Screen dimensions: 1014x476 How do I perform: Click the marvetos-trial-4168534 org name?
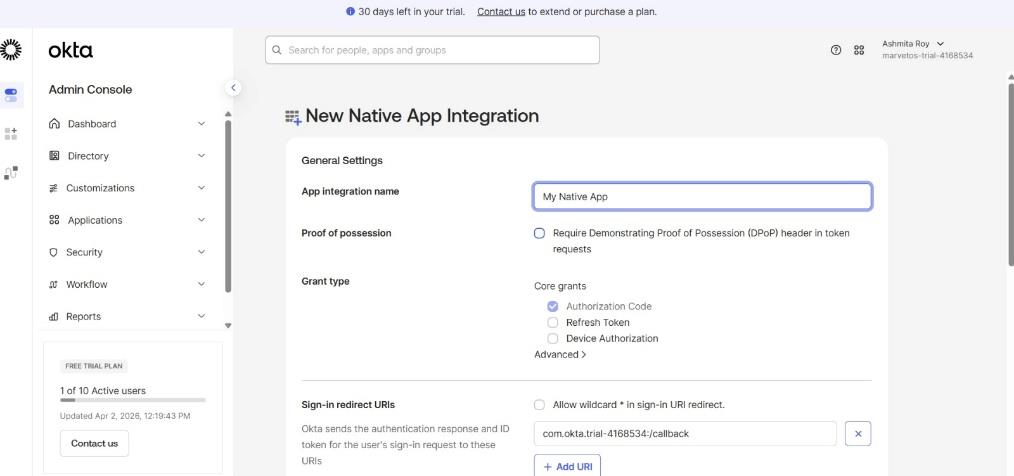pyautogui.click(x=927, y=56)
